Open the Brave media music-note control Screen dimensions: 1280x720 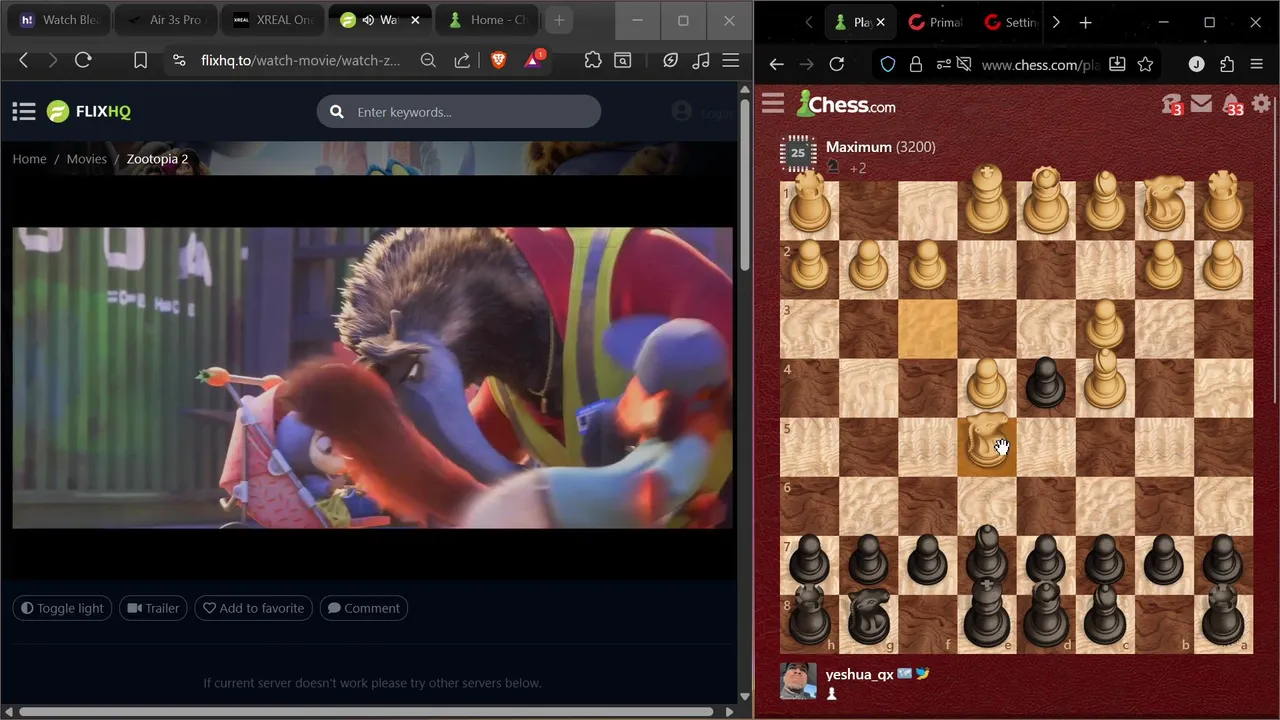[x=701, y=61]
